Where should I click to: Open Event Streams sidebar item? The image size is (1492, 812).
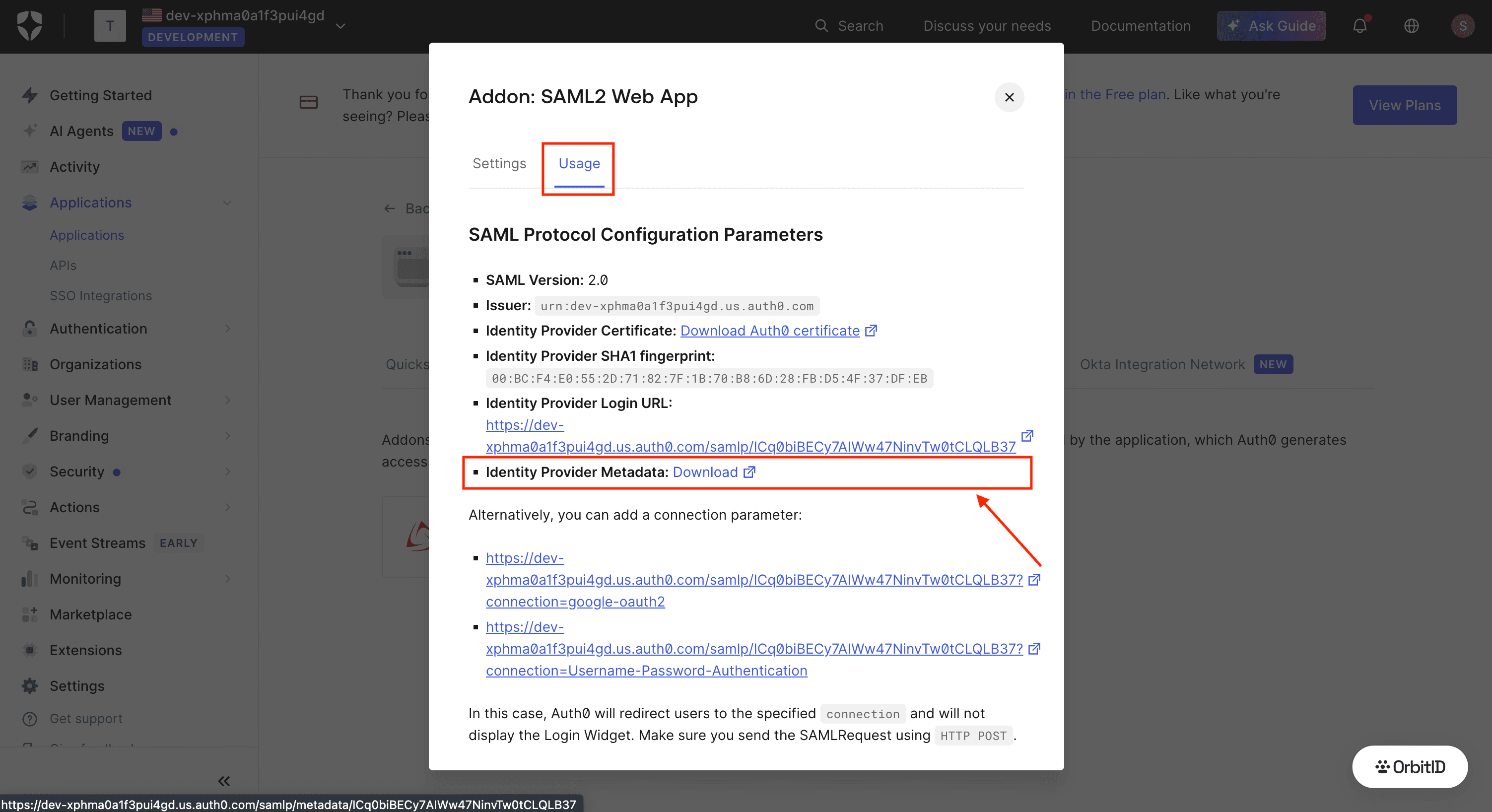tap(97, 542)
